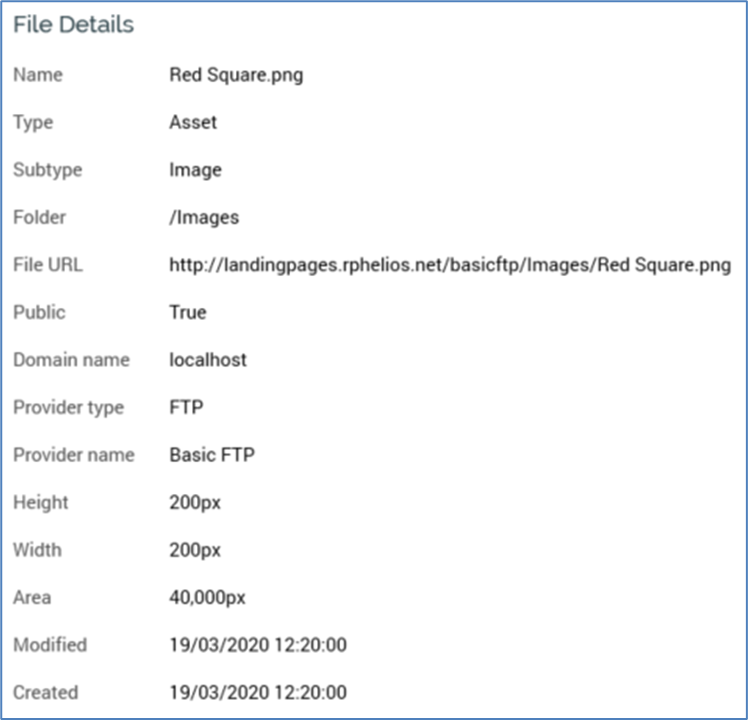Click the Provider type value FTP

coord(185,407)
